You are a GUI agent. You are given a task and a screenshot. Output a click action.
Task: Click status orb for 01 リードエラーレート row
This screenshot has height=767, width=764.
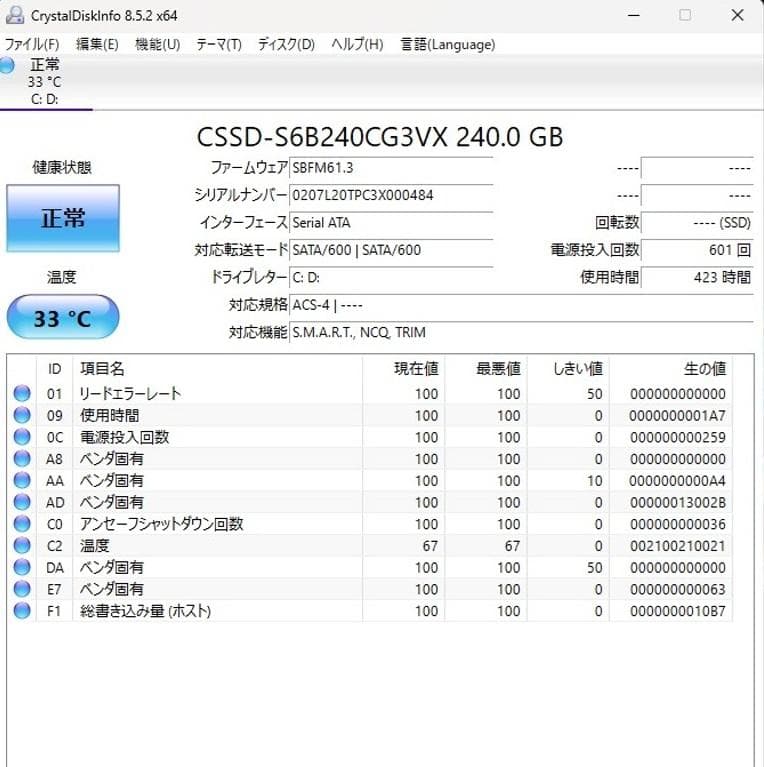click(x=22, y=393)
